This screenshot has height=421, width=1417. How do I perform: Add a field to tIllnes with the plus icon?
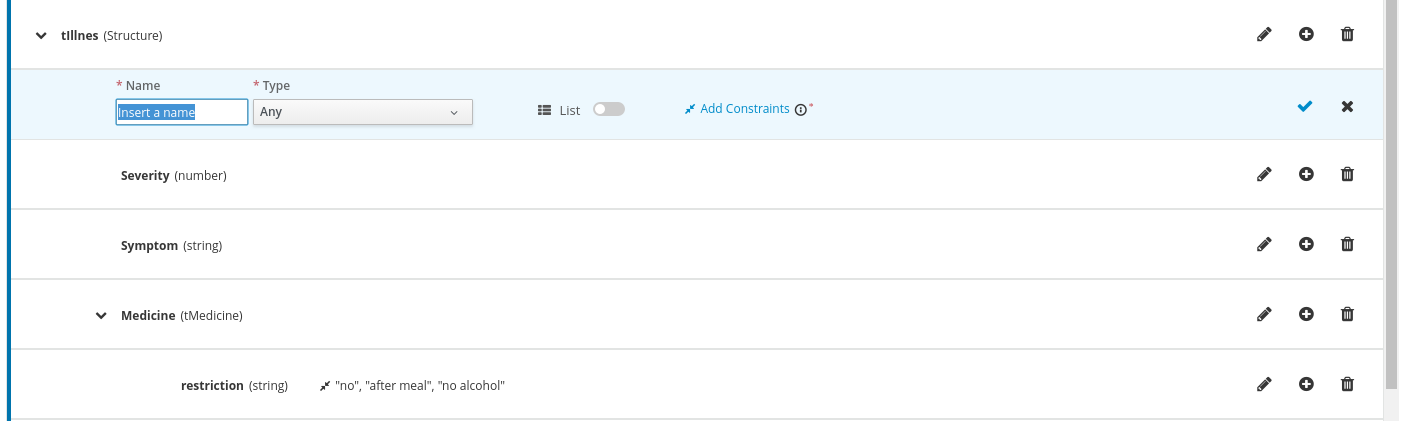pos(1306,35)
